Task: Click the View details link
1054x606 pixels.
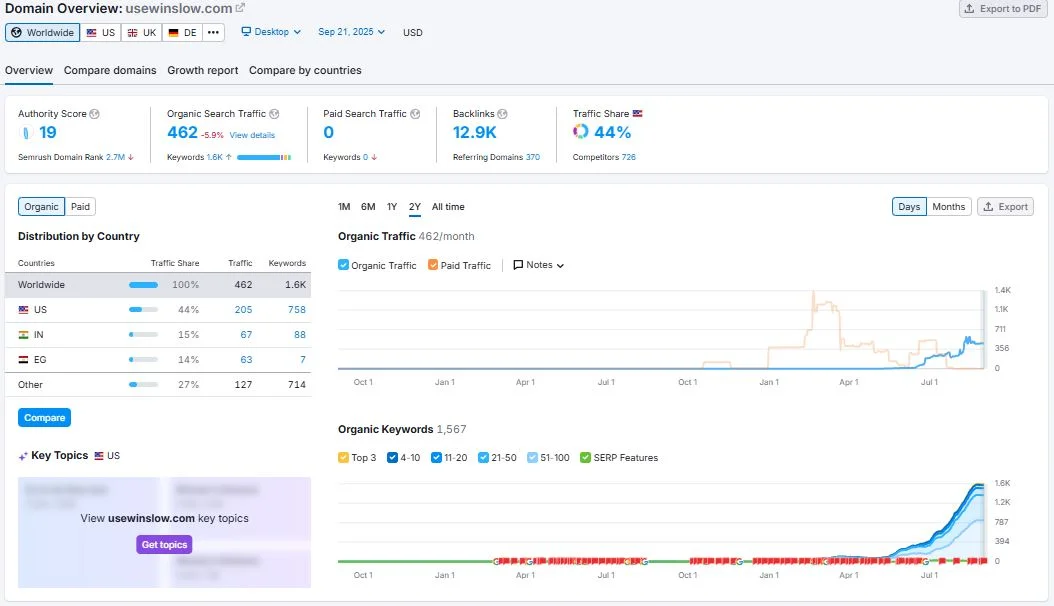Action: pyautogui.click(x=252, y=135)
